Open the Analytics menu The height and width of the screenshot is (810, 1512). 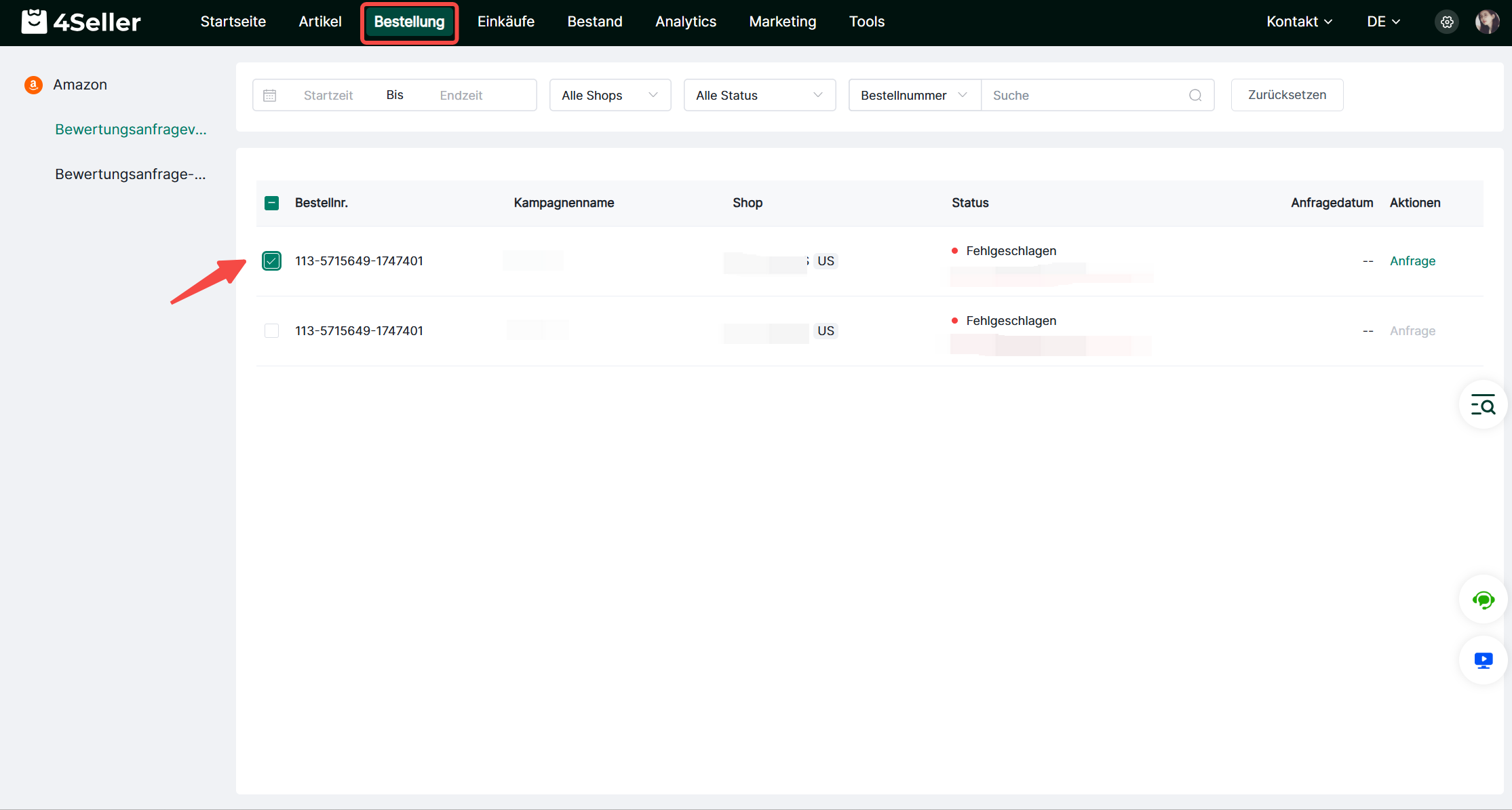tap(685, 22)
